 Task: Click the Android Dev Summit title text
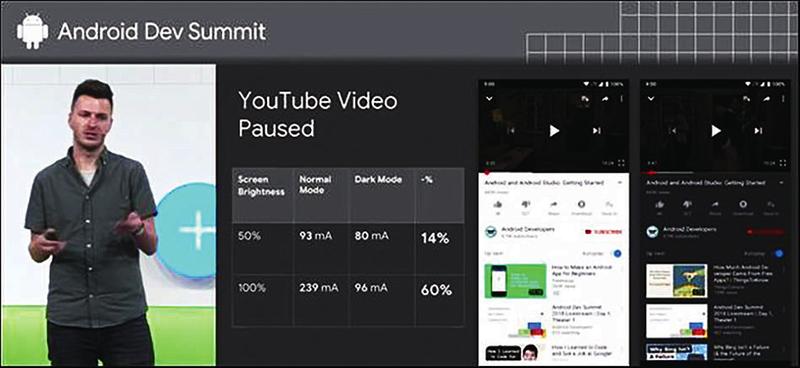click(x=162, y=32)
